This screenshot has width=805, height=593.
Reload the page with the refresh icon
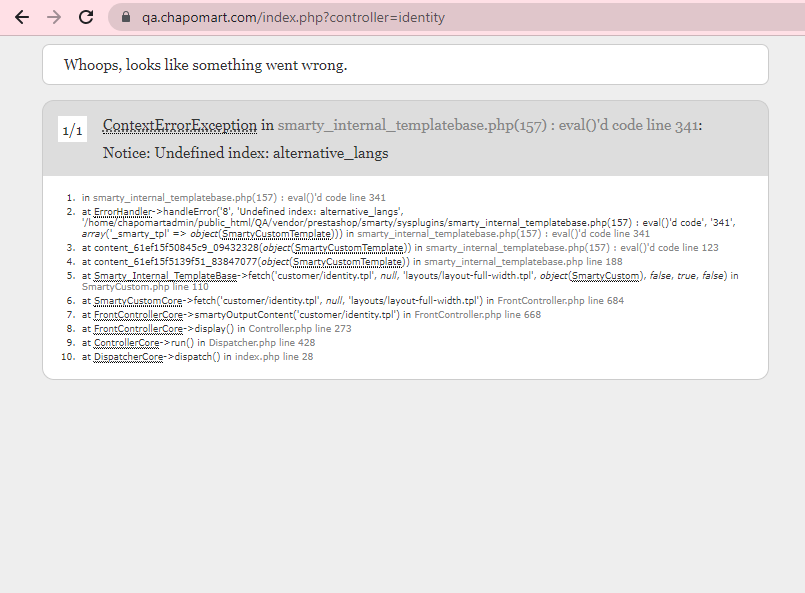point(86,17)
